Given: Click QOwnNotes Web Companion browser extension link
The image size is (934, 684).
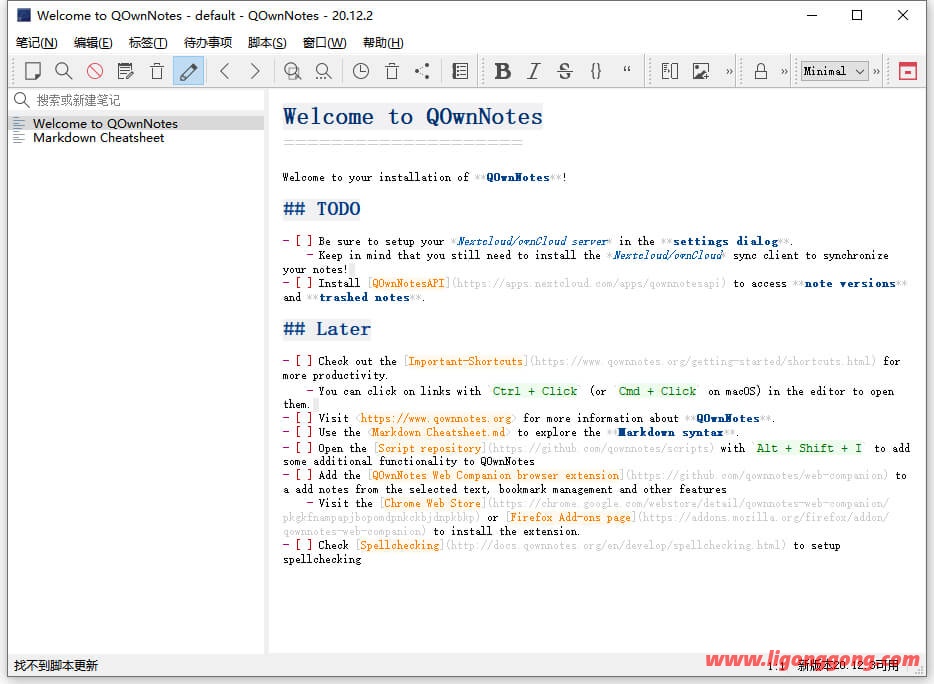Looking at the screenshot, I should (x=496, y=475).
